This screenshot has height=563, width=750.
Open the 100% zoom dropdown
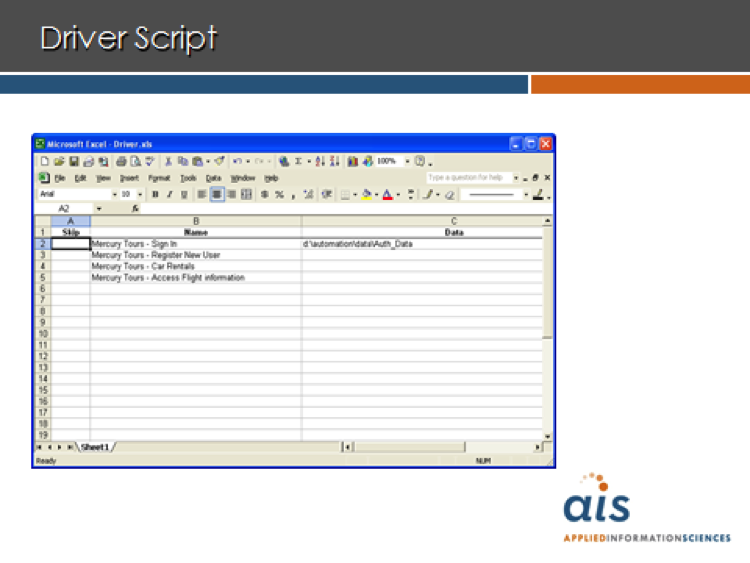click(407, 161)
